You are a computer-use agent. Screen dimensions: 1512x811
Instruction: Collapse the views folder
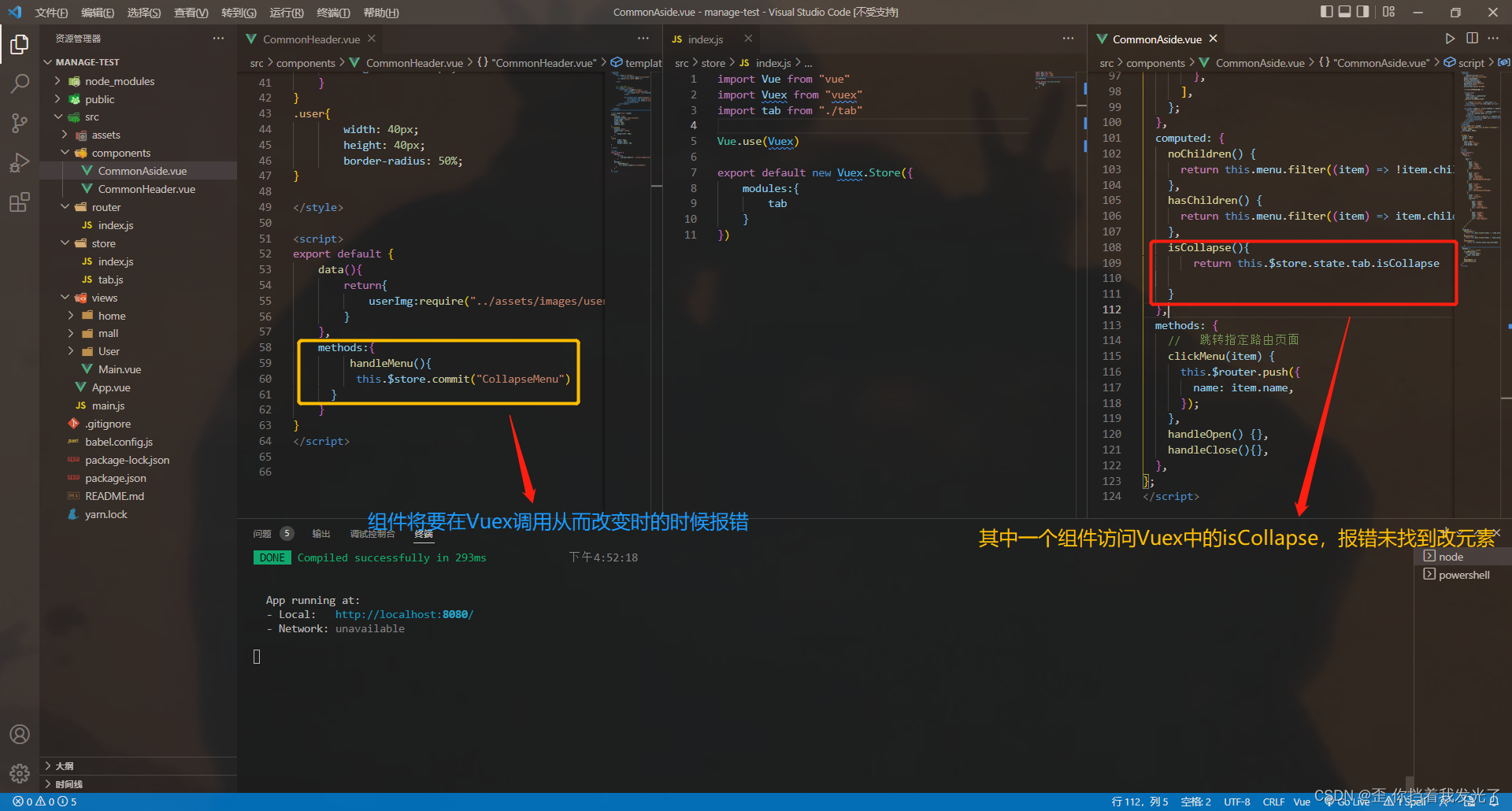click(x=65, y=298)
